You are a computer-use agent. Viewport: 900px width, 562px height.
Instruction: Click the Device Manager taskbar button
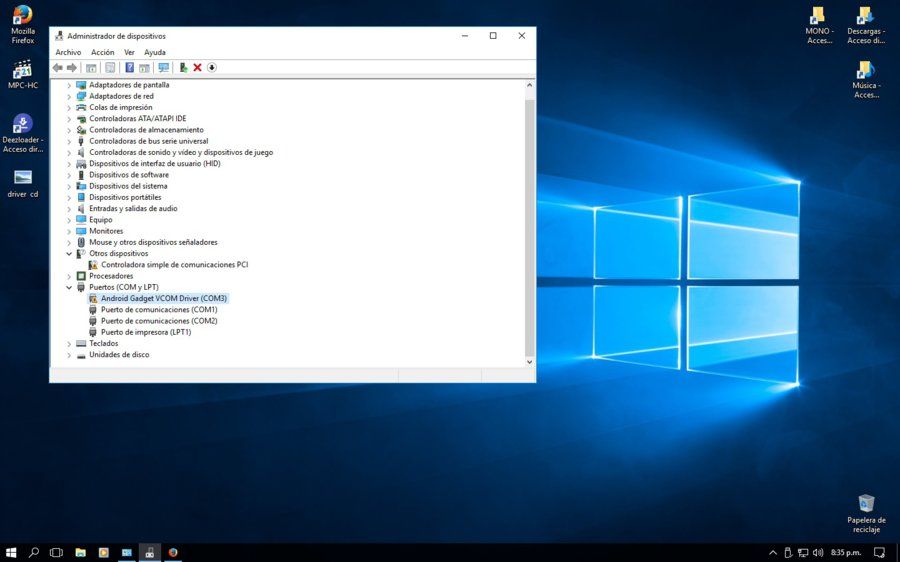150,552
